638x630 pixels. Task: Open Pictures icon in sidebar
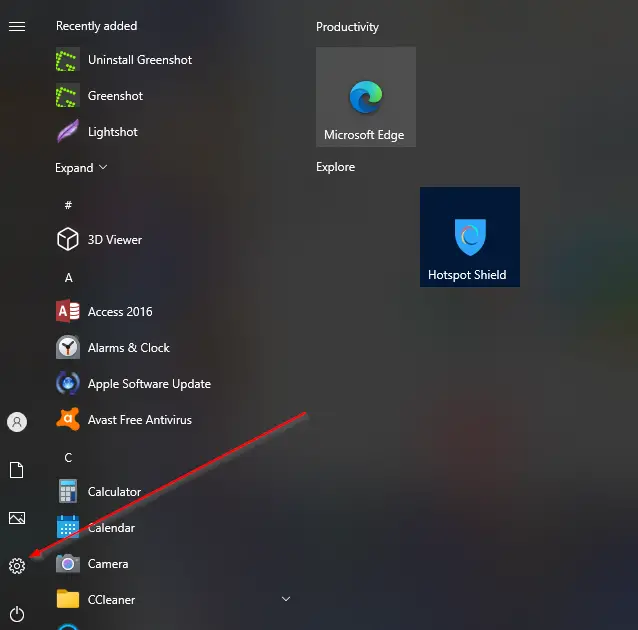coord(17,518)
